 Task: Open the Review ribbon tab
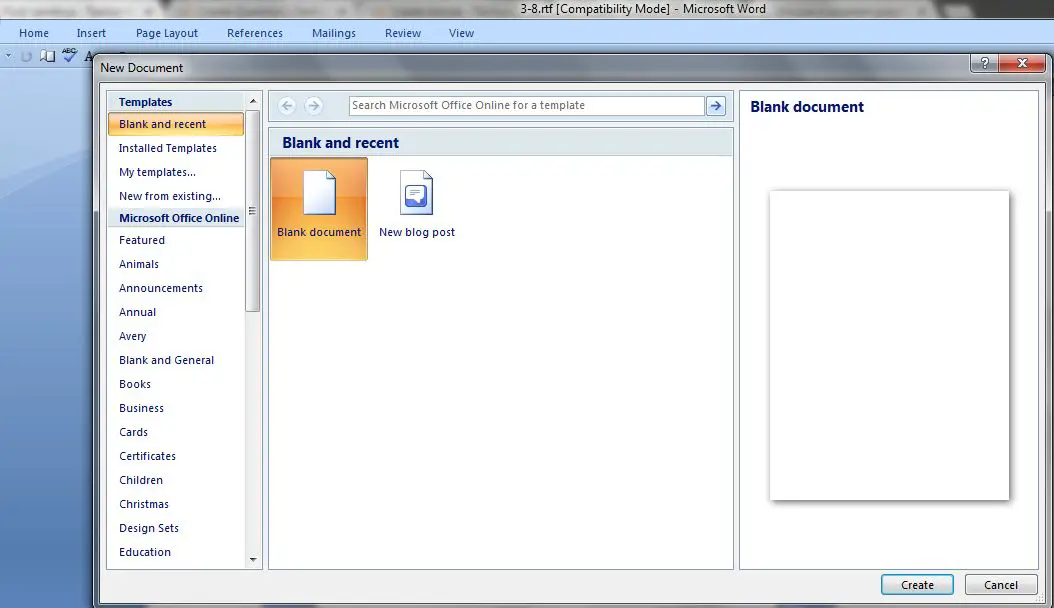[x=403, y=33]
